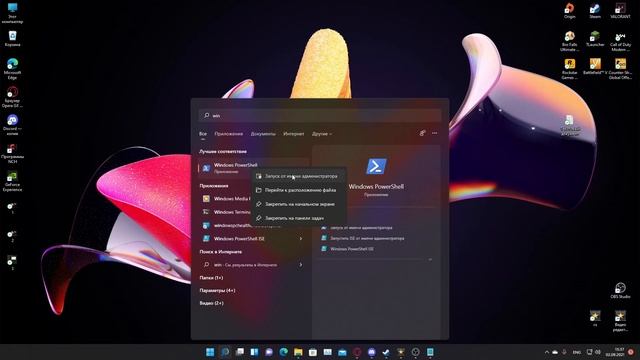Show hidden system tray icons
Image resolution: width=640 pixels, height=360 pixels.
[547, 352]
